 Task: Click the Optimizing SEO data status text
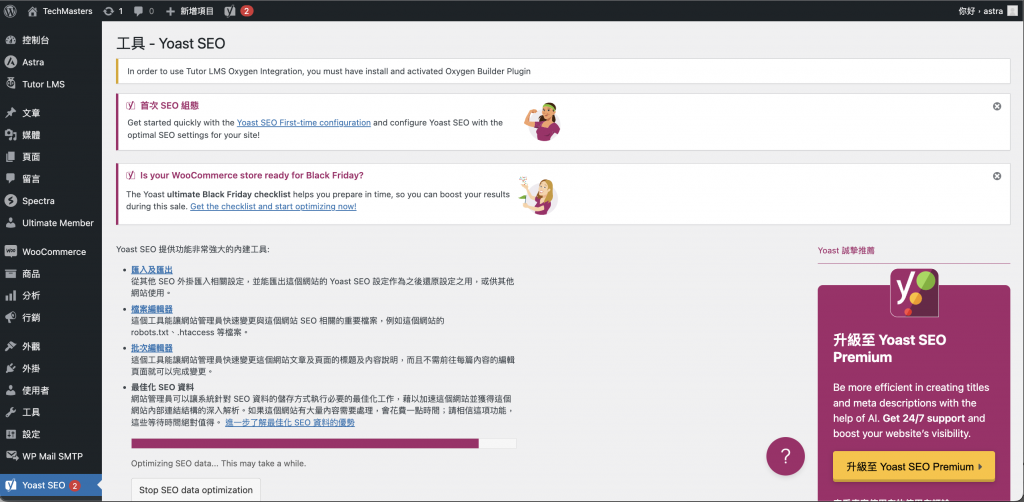218,463
